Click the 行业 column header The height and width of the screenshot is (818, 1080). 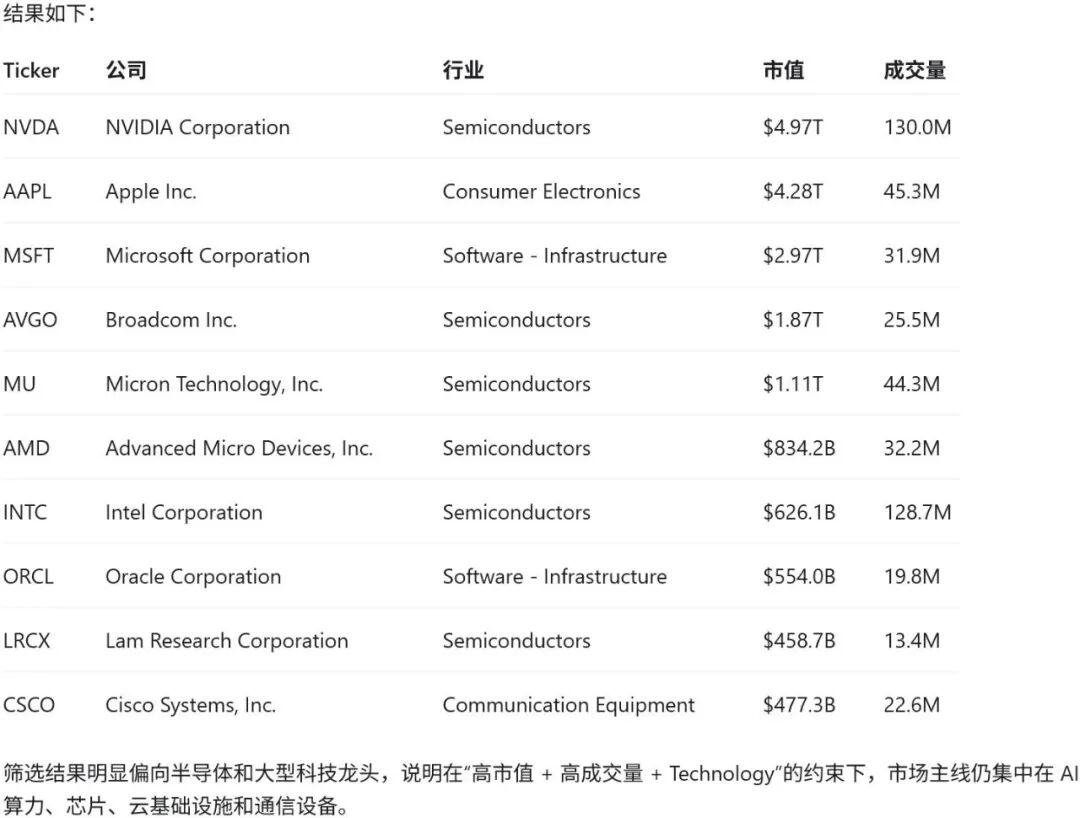tap(463, 70)
